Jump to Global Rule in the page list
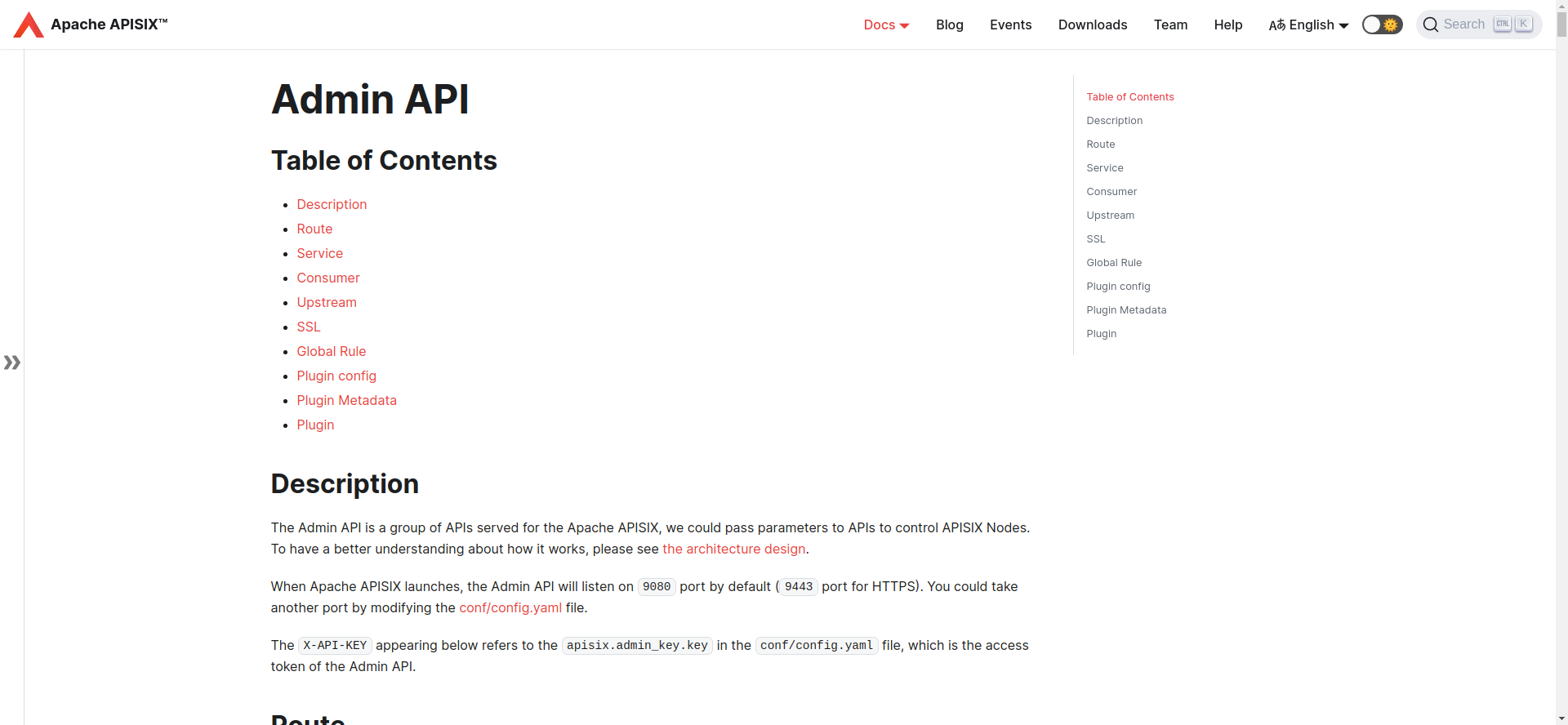1568x725 pixels. (x=331, y=351)
